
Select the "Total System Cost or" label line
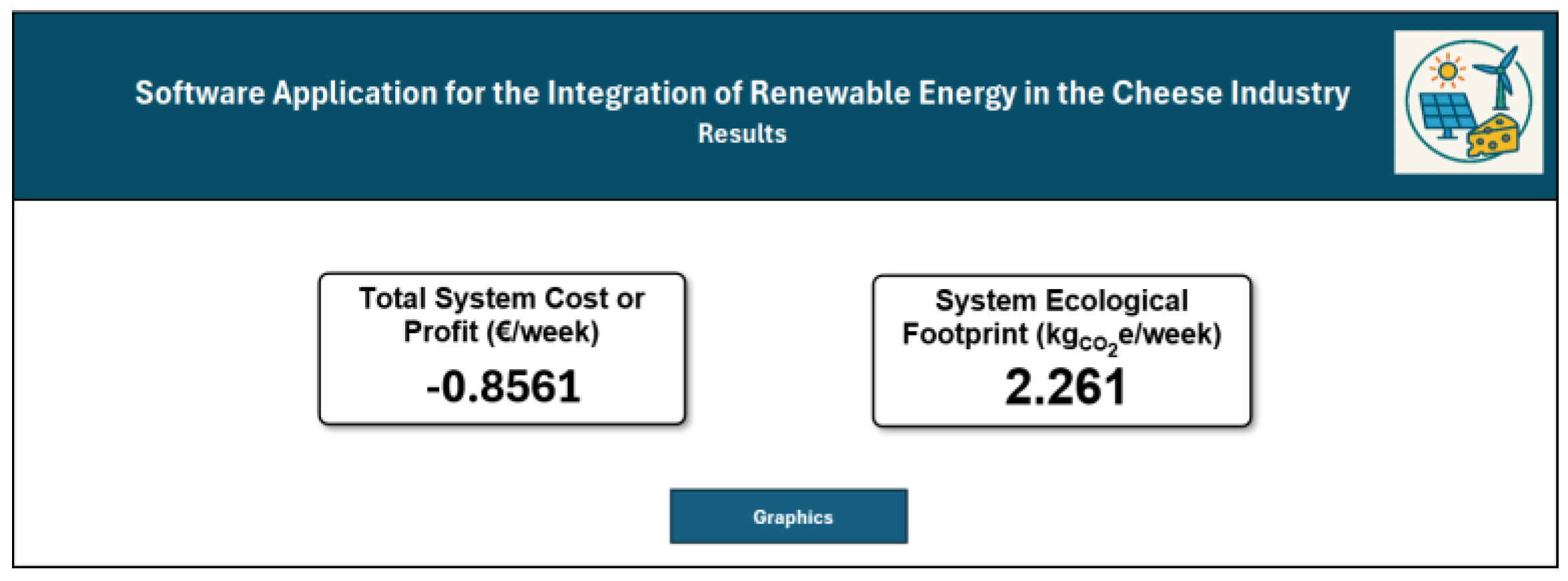click(502, 299)
